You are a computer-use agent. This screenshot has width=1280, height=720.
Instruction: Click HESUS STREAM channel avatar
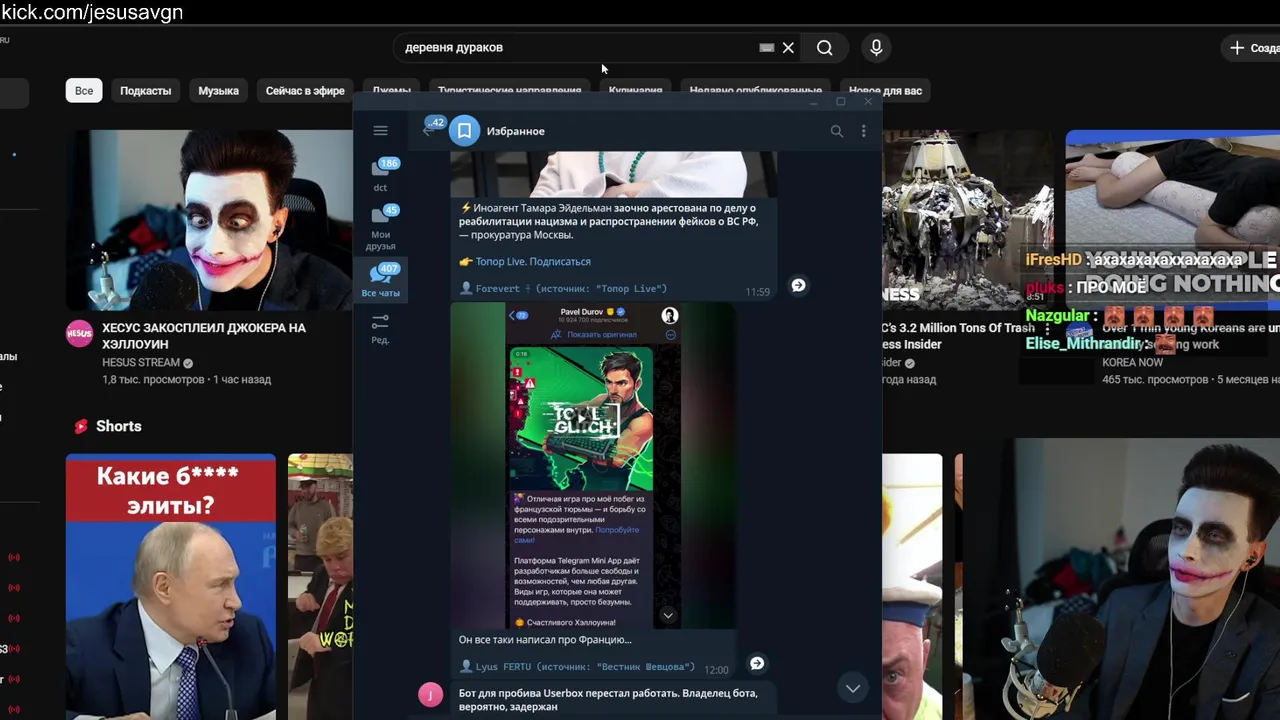(79, 334)
